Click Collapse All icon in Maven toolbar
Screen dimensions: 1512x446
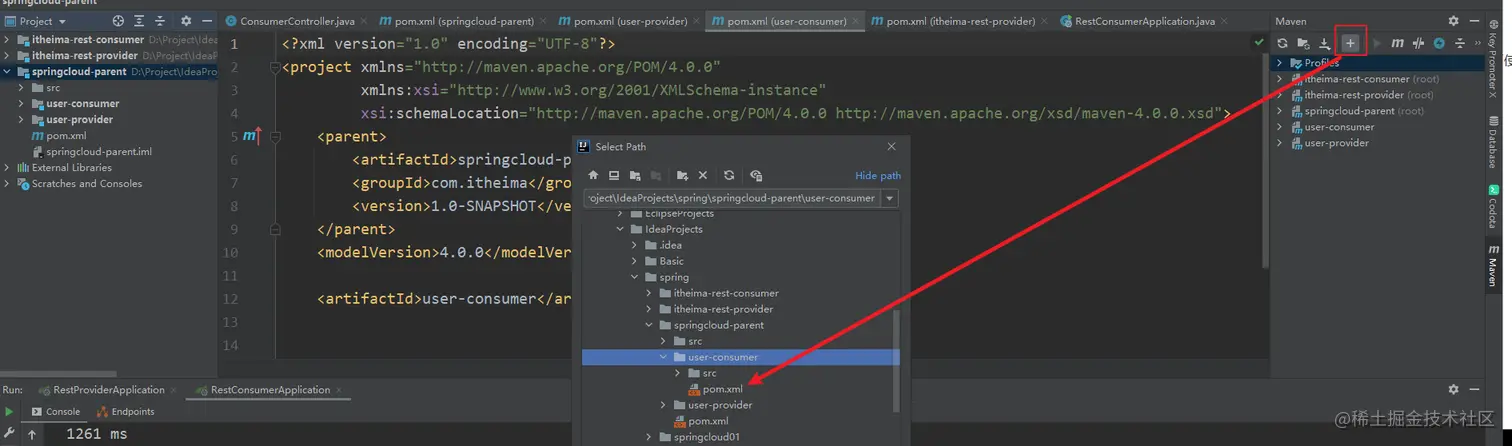[x=1459, y=43]
